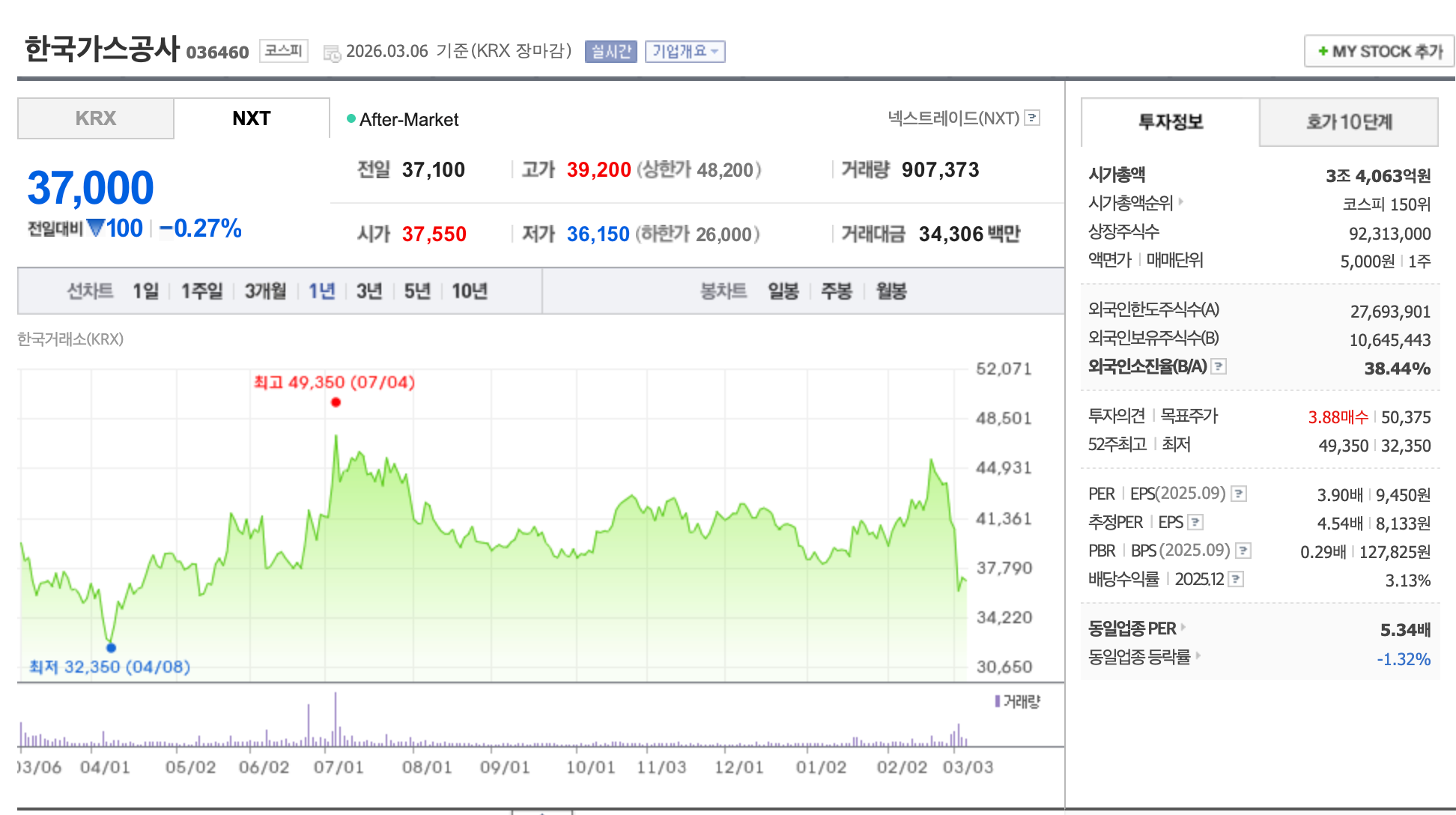Select the 3년 chart range
Image resolution: width=1456 pixels, height=815 pixels.
pos(368,291)
